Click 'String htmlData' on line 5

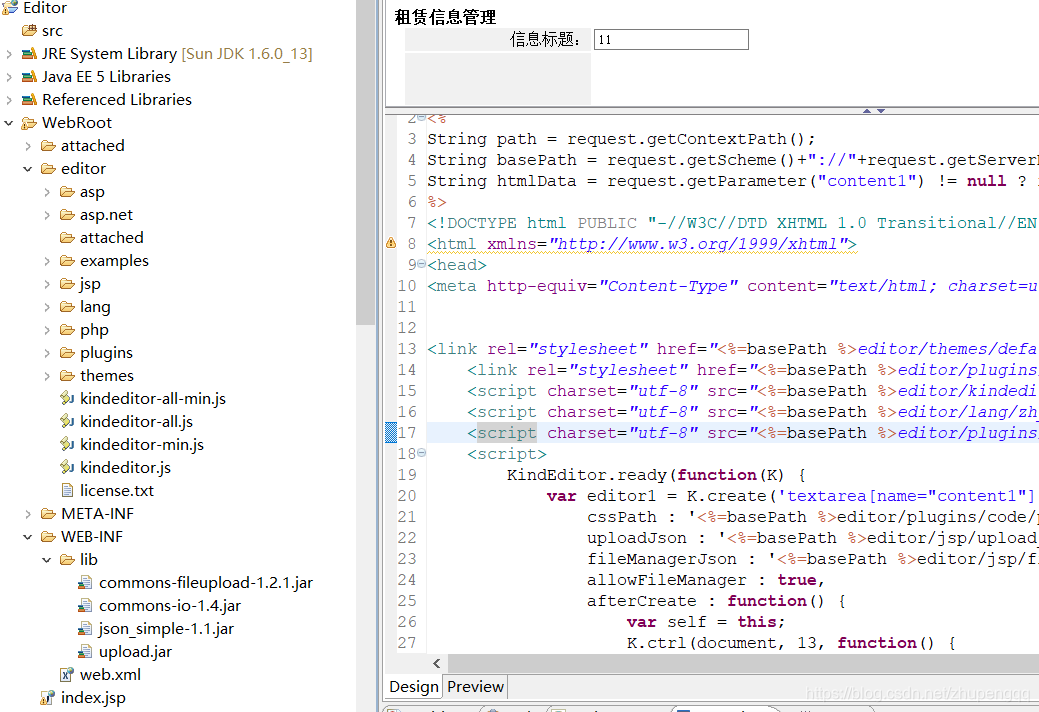(x=502, y=181)
